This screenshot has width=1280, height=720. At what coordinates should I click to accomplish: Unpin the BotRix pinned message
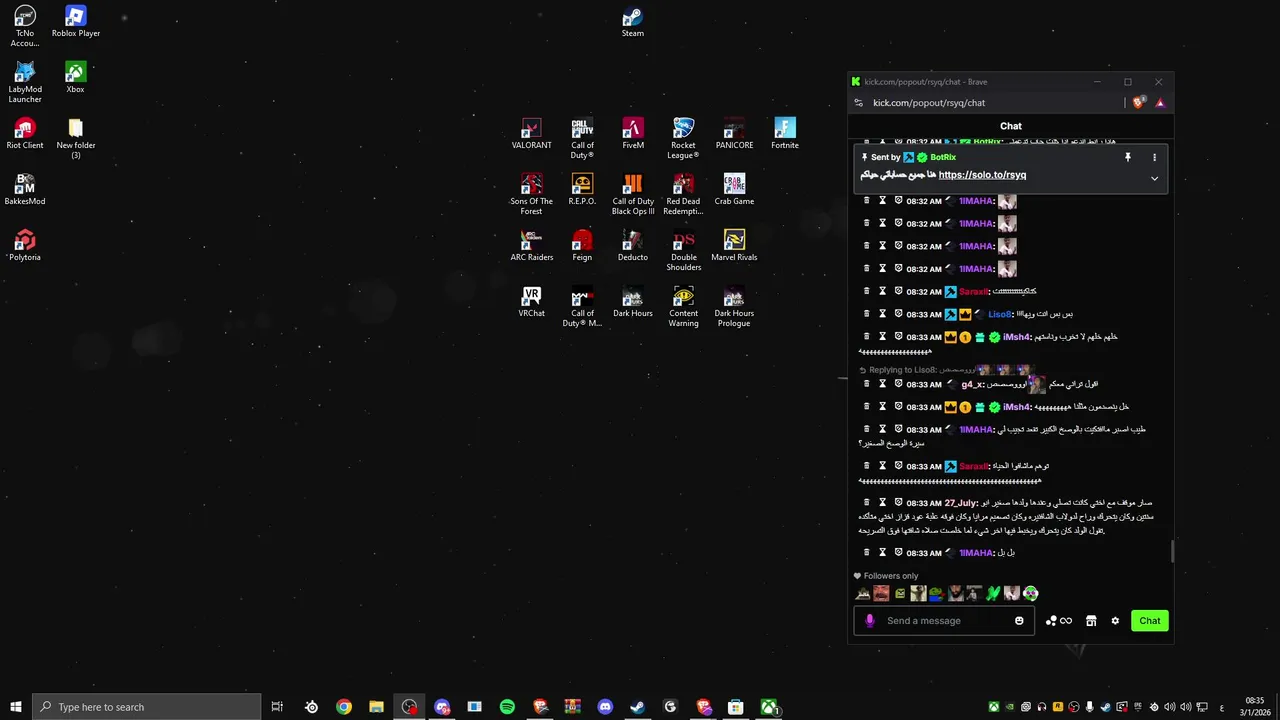(x=1127, y=157)
